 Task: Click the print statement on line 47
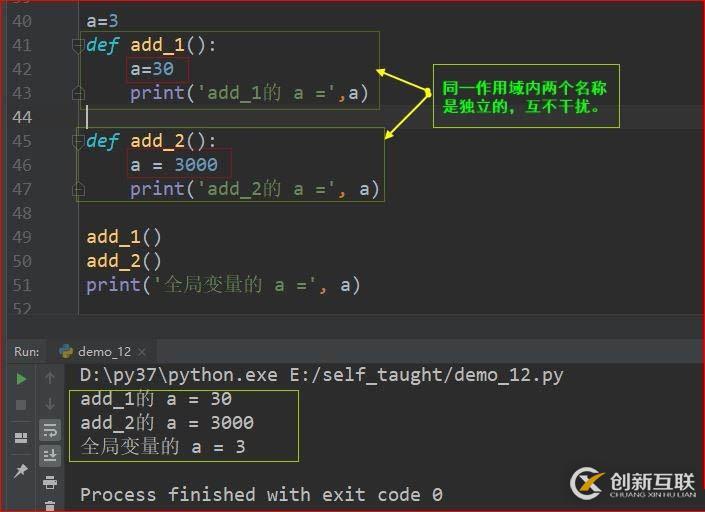(x=255, y=189)
